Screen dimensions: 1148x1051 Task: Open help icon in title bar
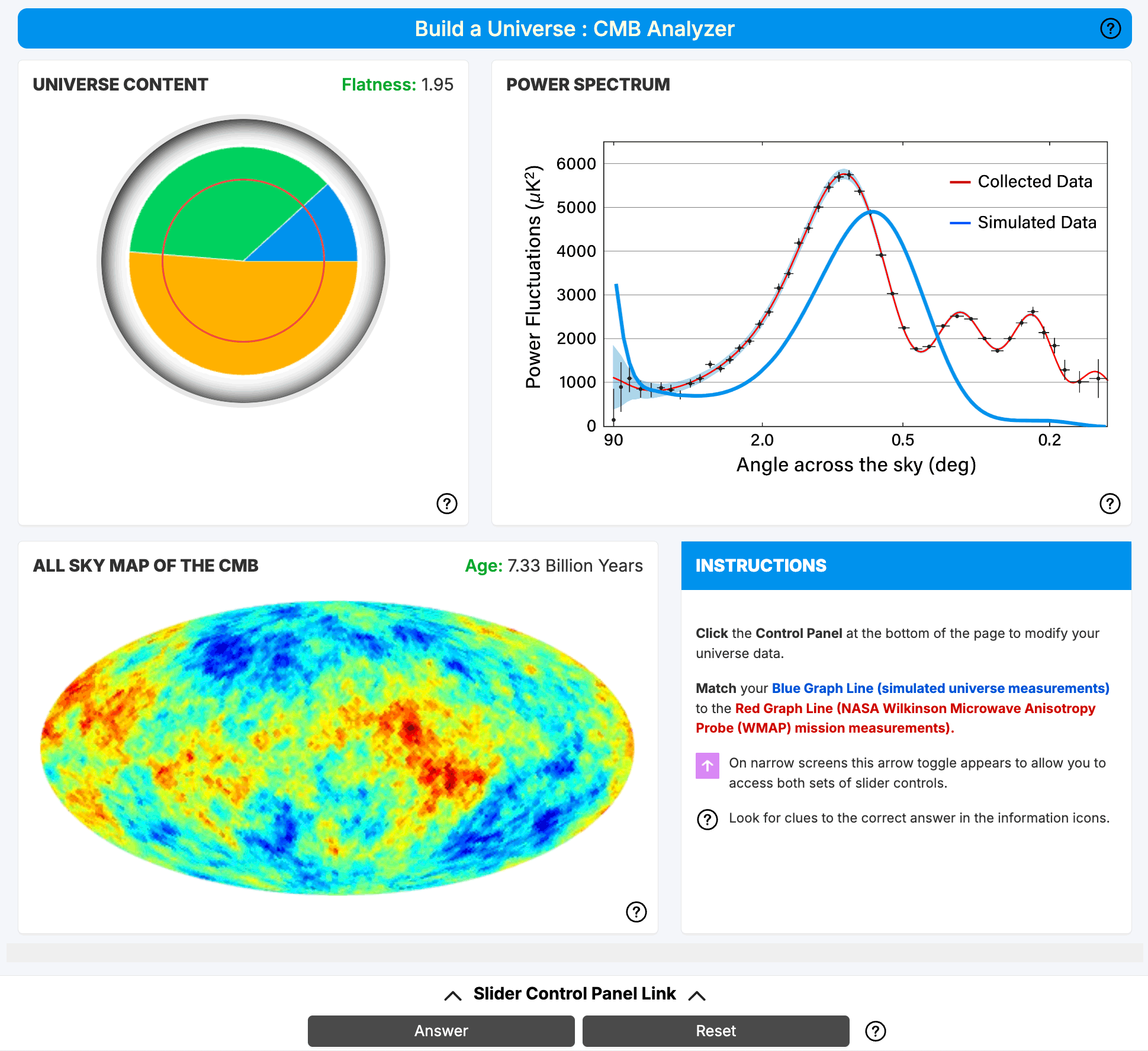(x=1110, y=28)
